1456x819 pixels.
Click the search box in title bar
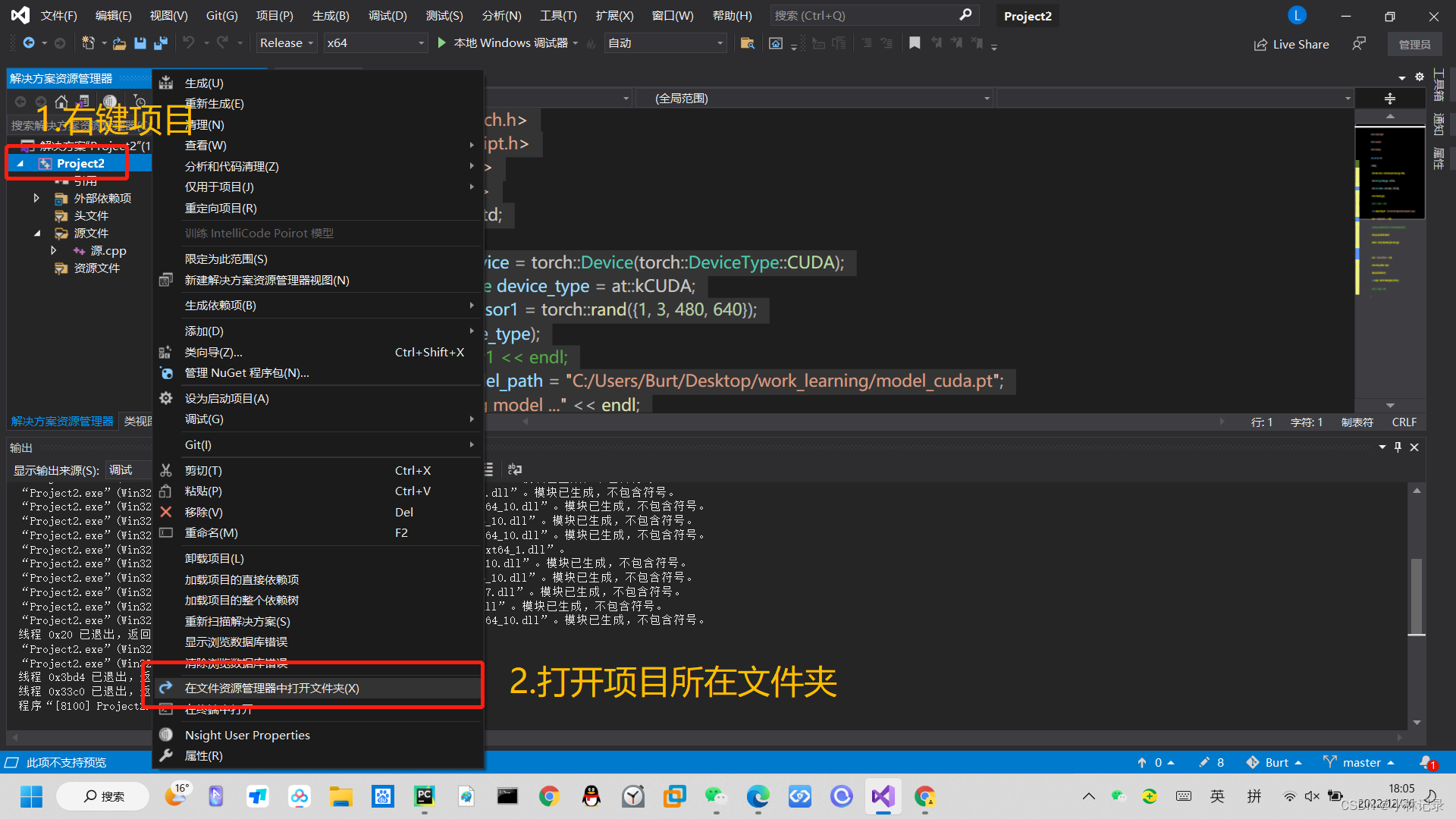click(872, 15)
